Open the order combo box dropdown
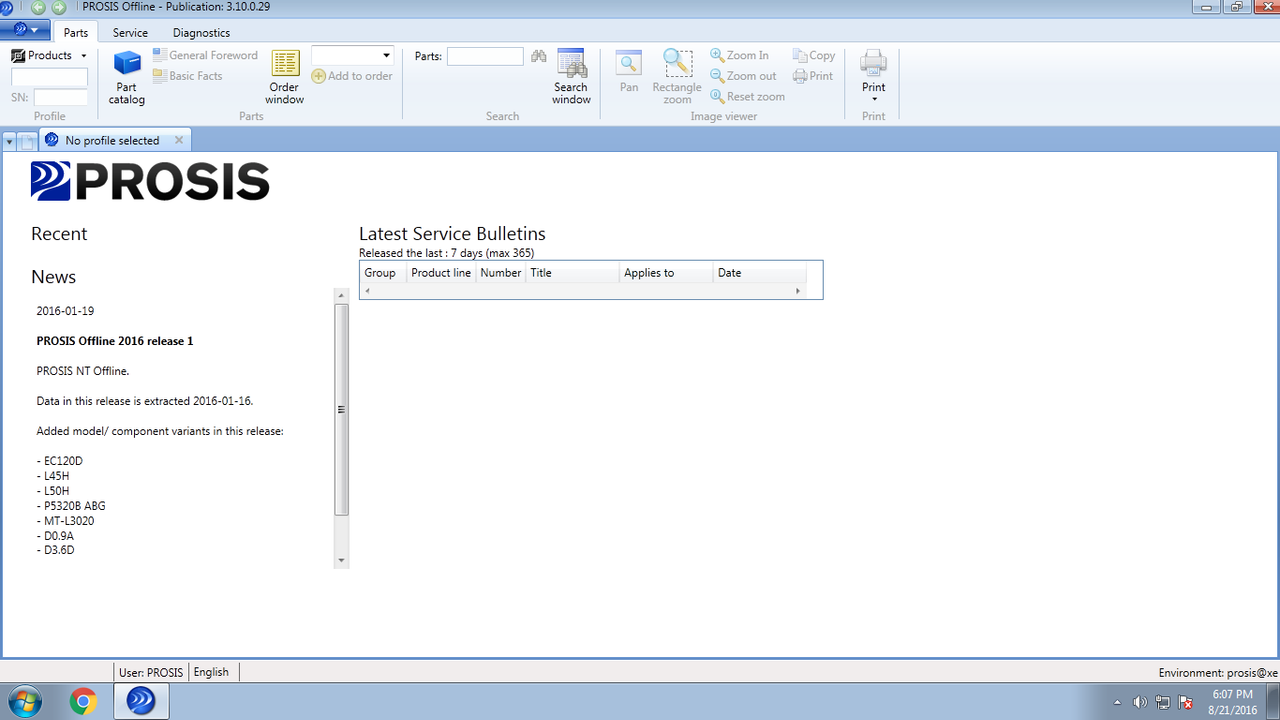This screenshot has width=1280, height=720. [386, 56]
